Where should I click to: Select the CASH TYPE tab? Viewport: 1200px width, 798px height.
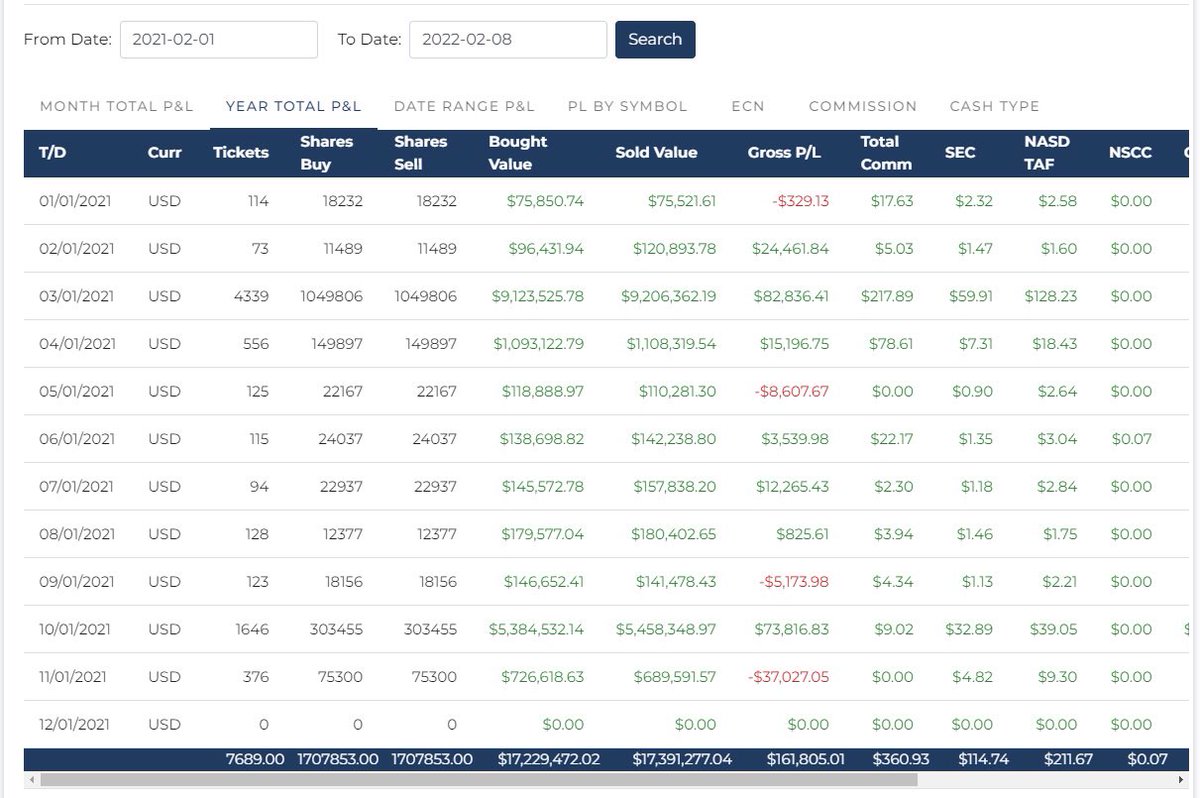click(x=994, y=106)
